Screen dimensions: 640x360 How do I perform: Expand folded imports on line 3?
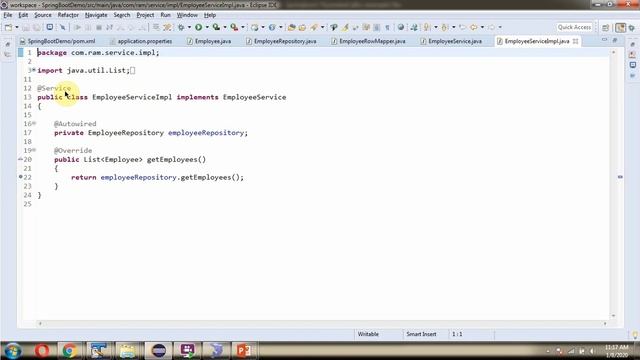[x=34, y=70]
